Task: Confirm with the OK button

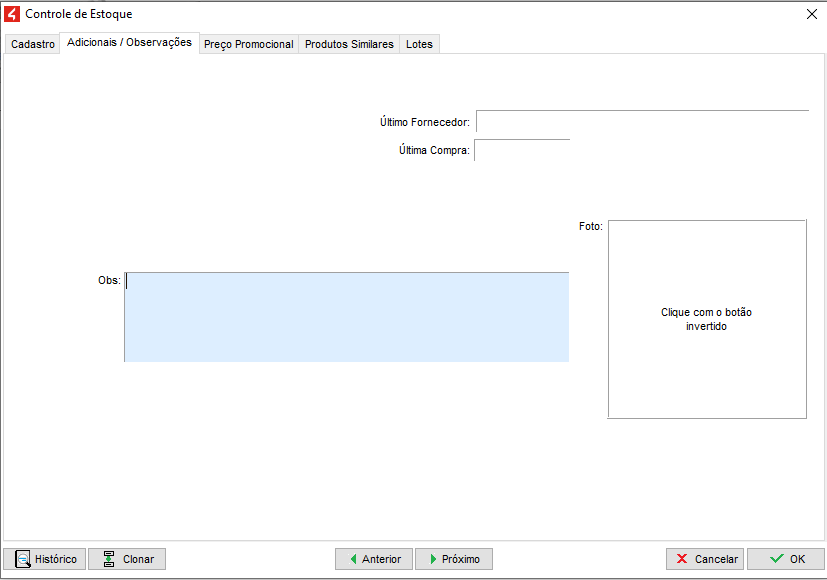Action: (785, 559)
